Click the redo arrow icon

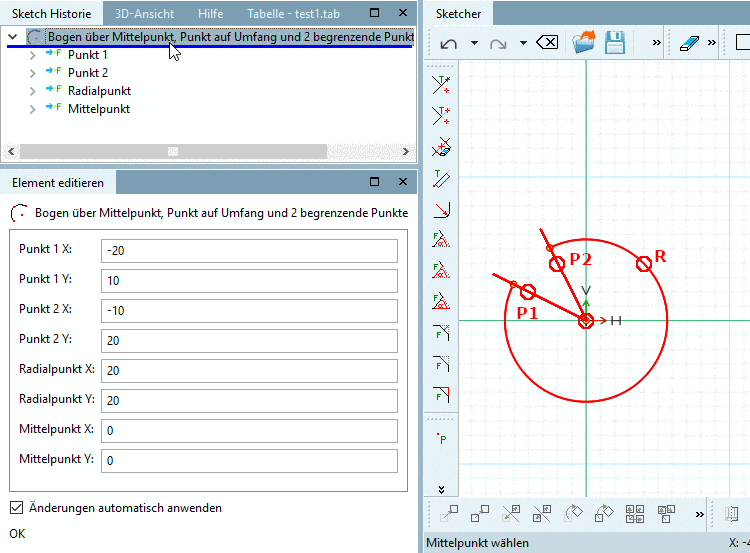pos(498,44)
